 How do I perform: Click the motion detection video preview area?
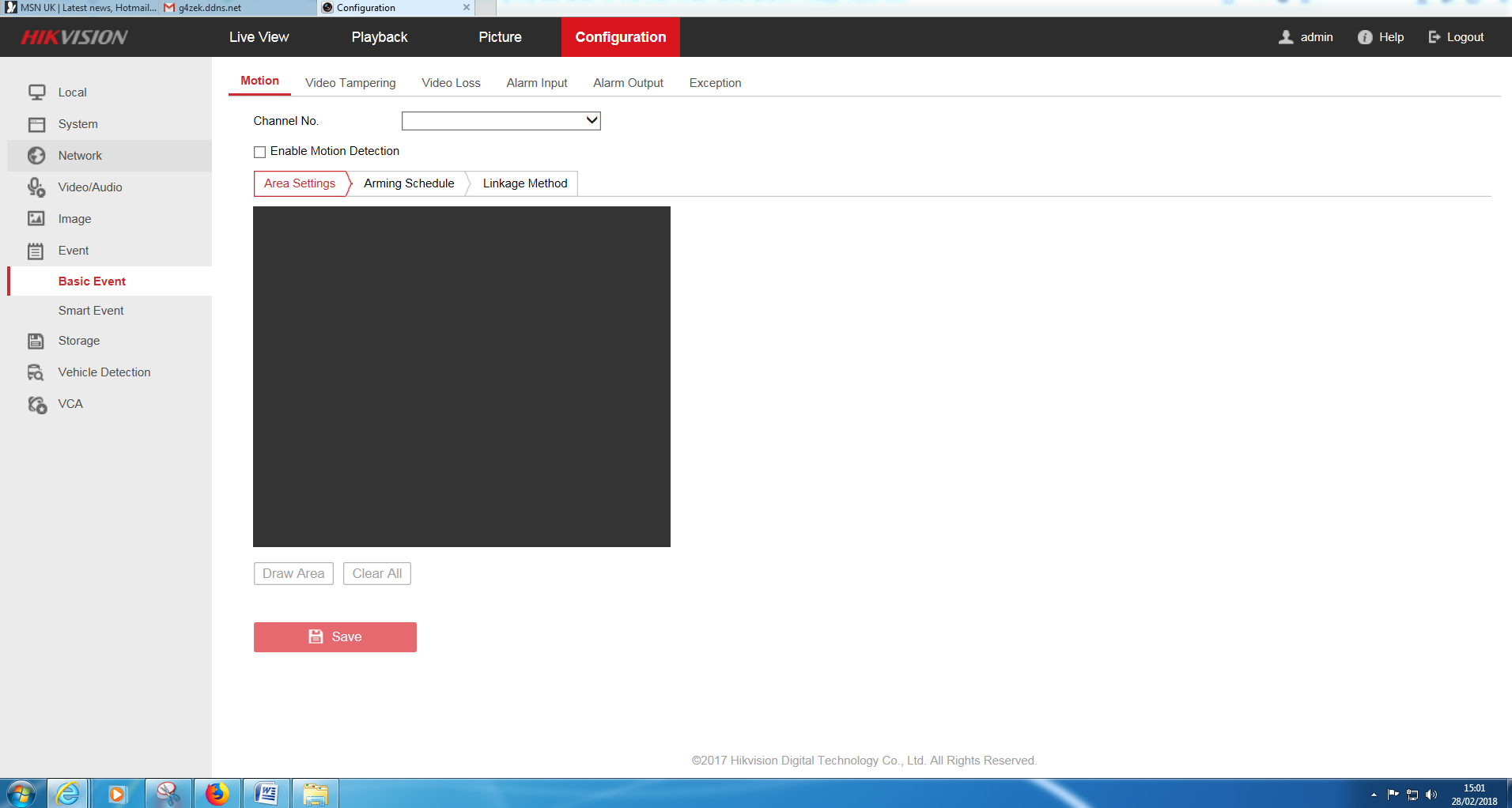[461, 376]
